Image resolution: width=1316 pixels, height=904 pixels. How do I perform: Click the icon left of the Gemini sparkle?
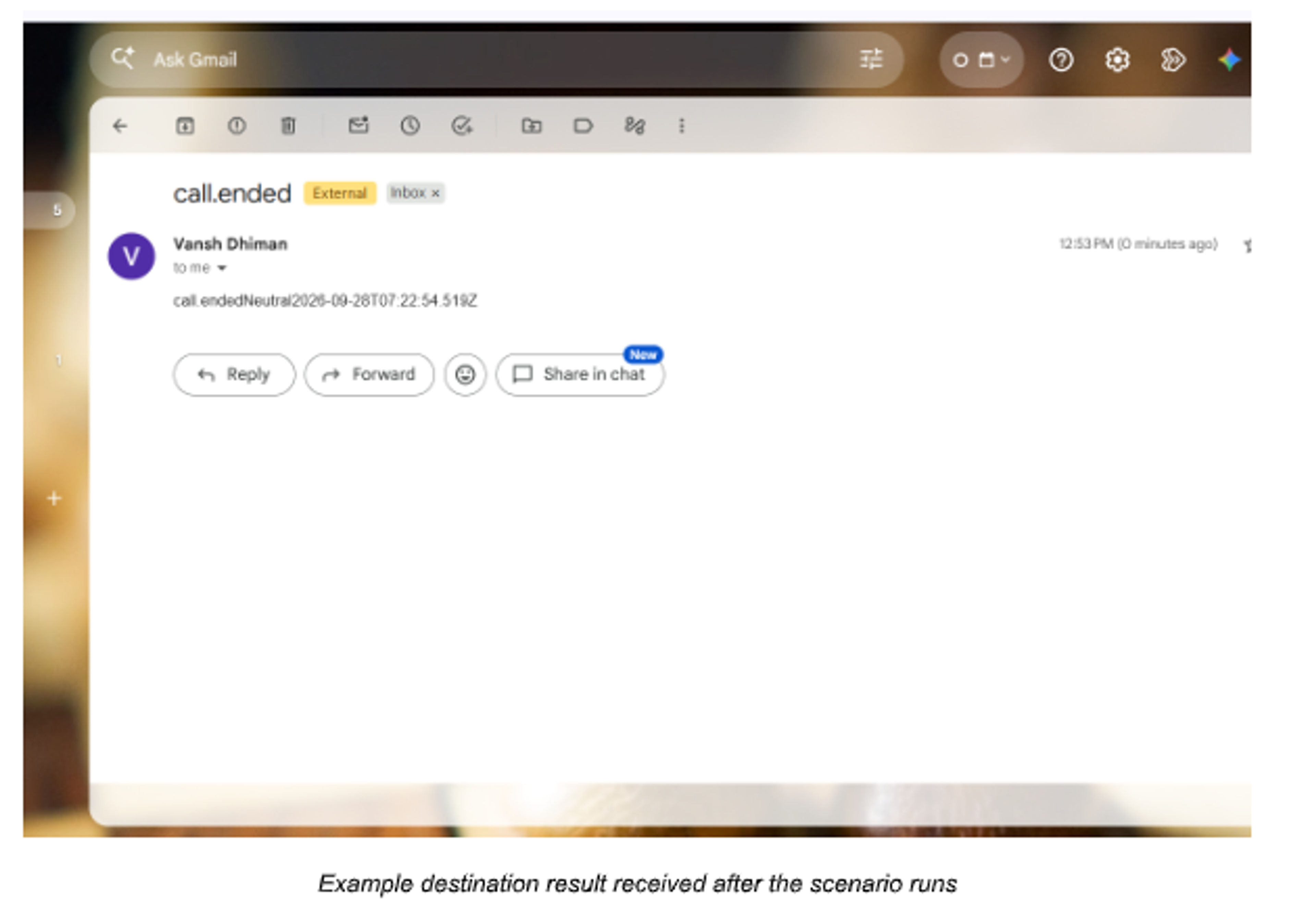1173,60
